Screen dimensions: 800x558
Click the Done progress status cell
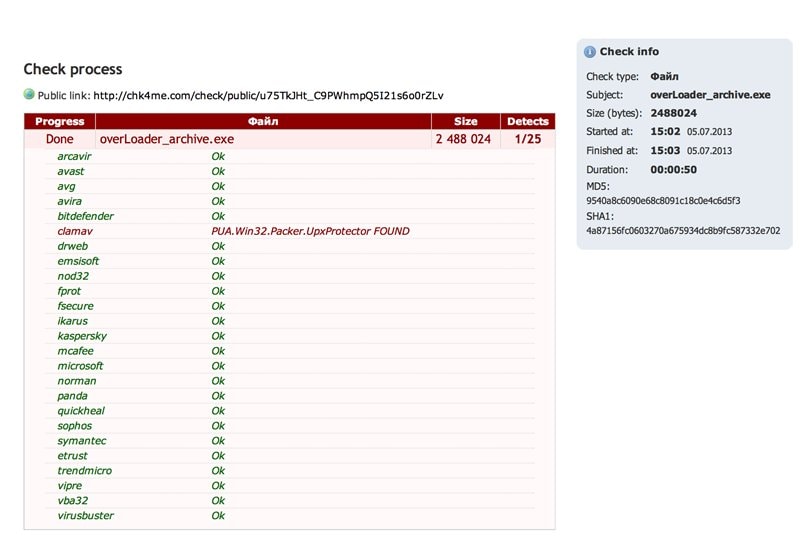pyautogui.click(x=60, y=139)
